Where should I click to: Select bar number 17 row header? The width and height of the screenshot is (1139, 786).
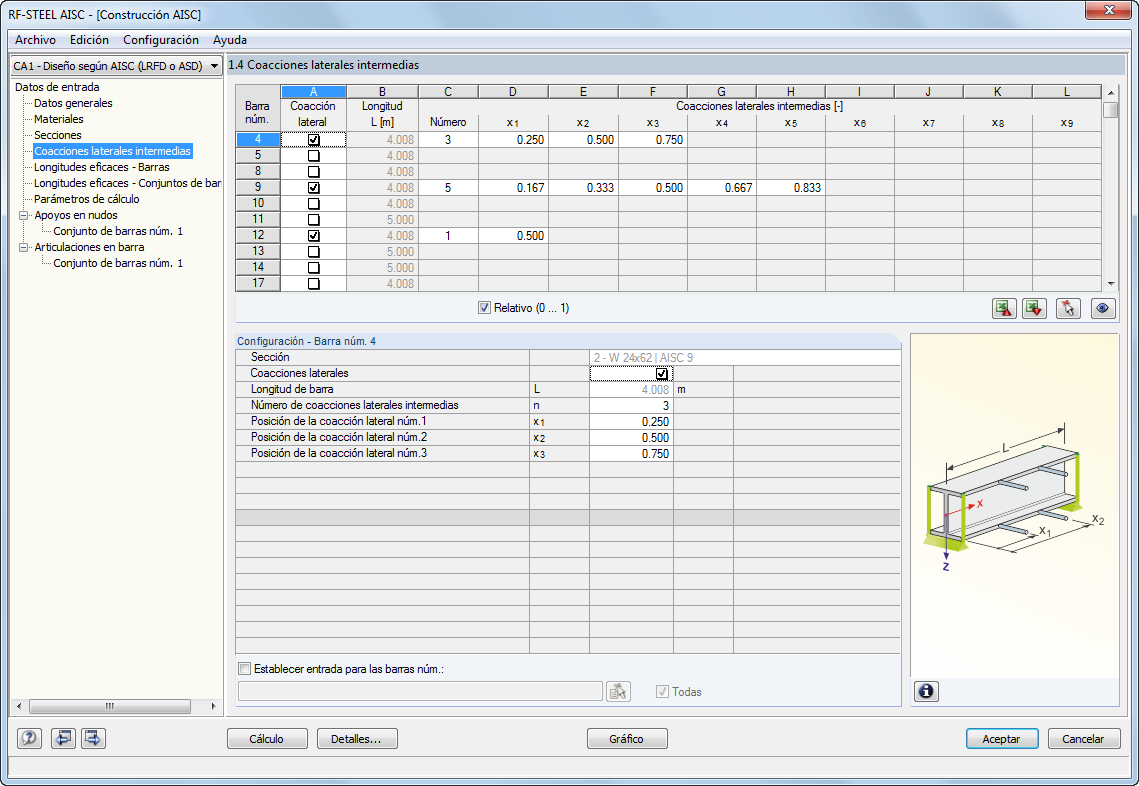[x=258, y=283]
